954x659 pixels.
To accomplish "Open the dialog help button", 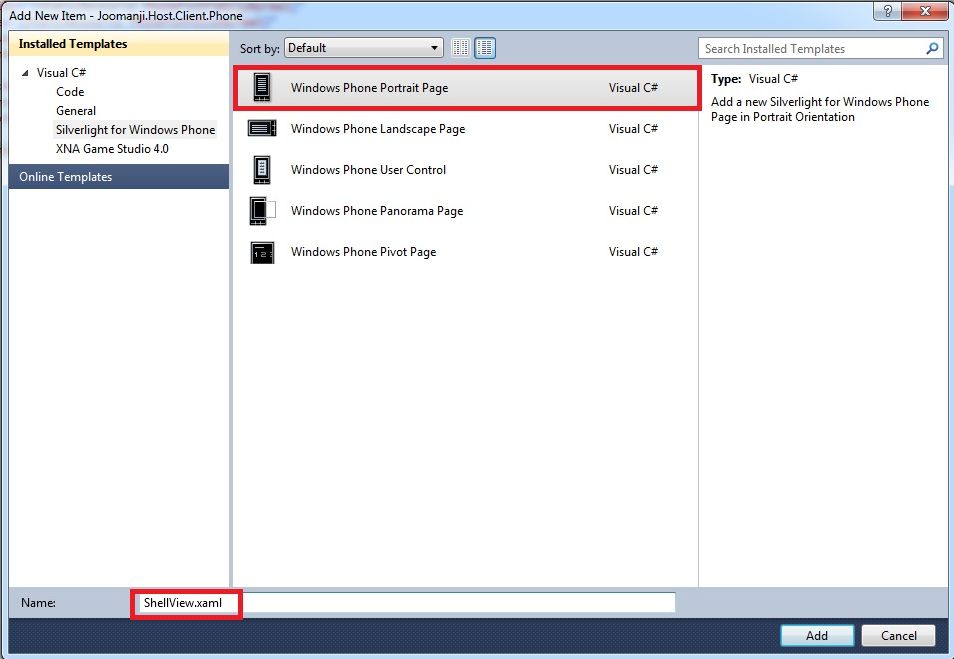I will click(888, 11).
